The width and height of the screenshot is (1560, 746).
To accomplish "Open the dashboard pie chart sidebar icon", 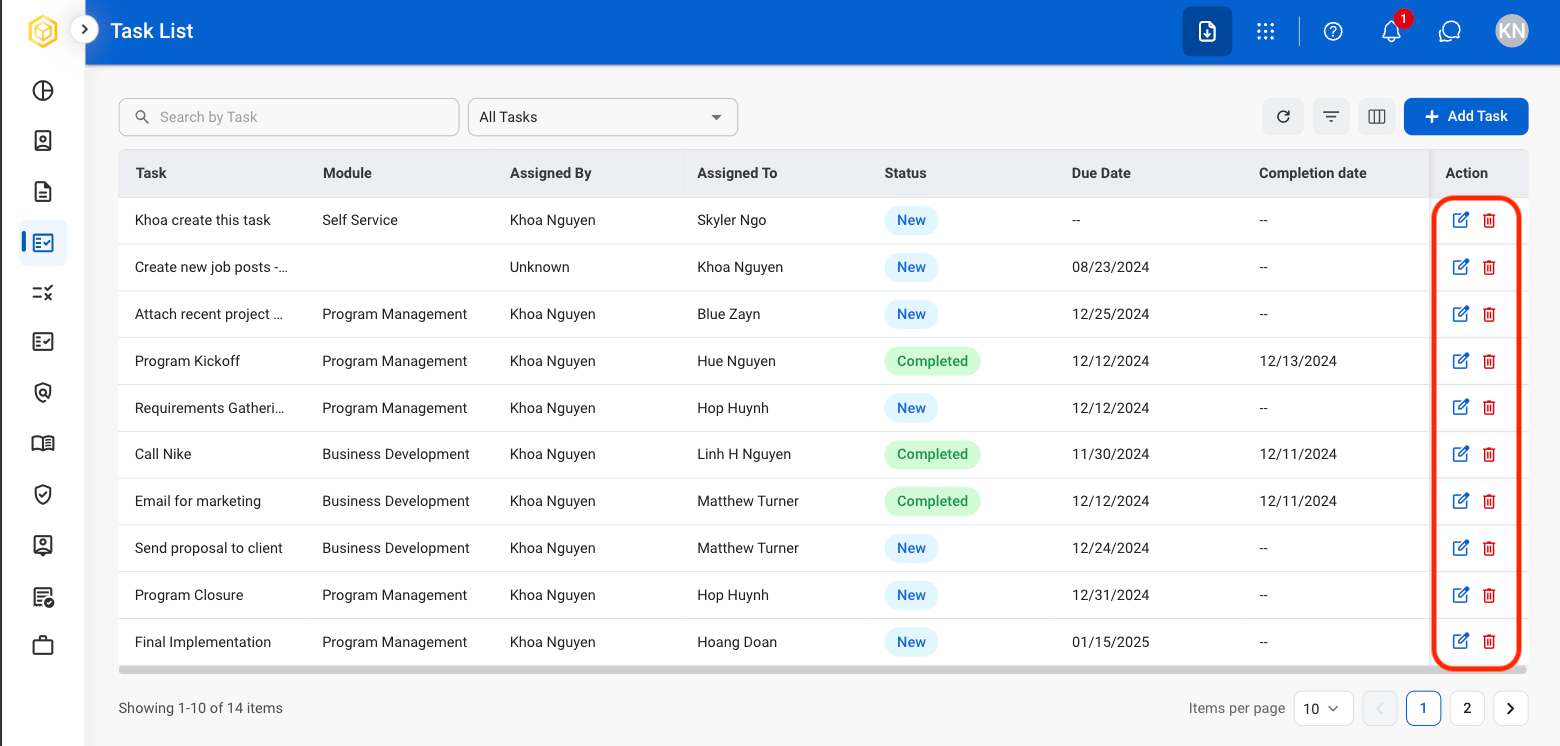I will [43, 91].
